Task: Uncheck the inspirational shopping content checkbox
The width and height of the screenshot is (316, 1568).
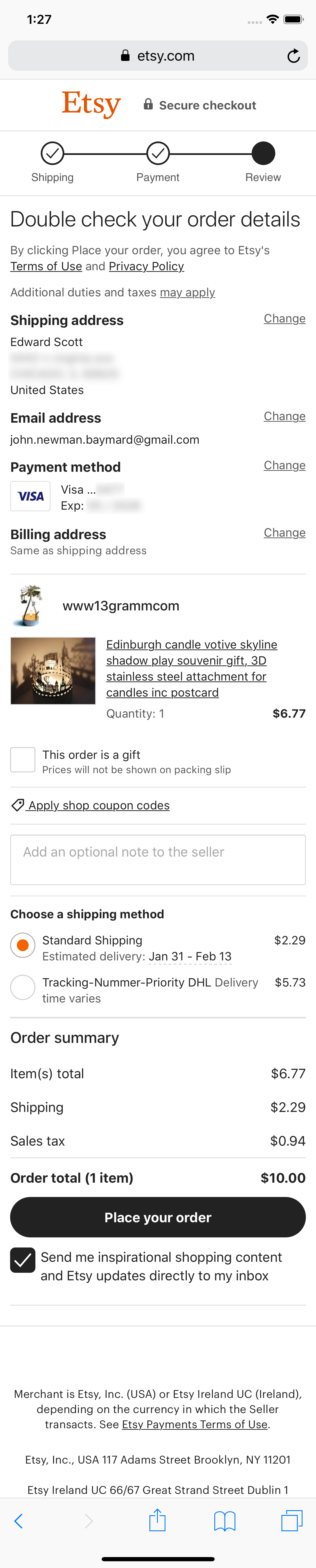Action: (x=22, y=1260)
